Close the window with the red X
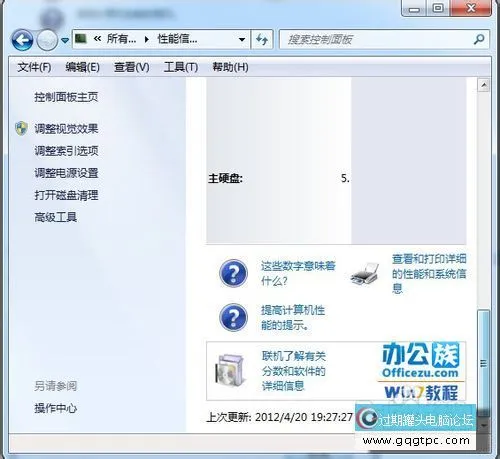This screenshot has width=500, height=459. pos(471,8)
